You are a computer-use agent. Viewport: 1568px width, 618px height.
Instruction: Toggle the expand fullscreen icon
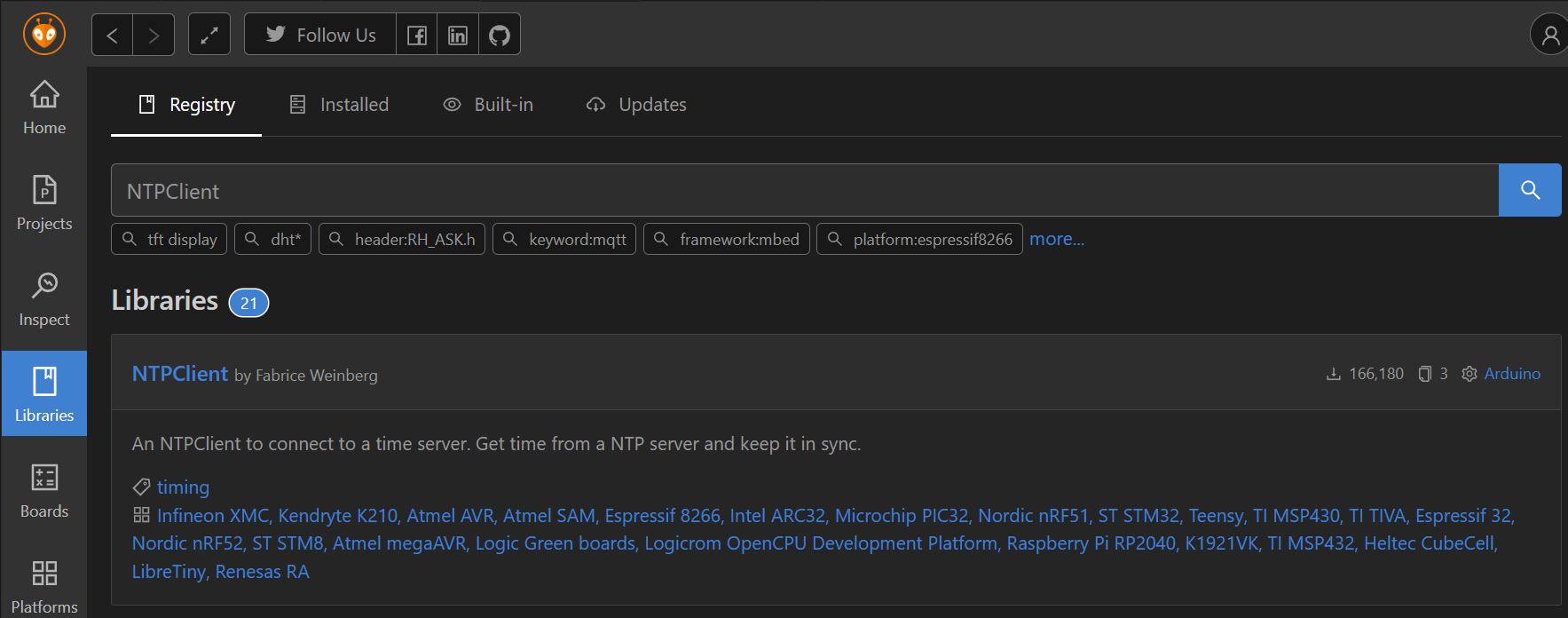tap(209, 35)
